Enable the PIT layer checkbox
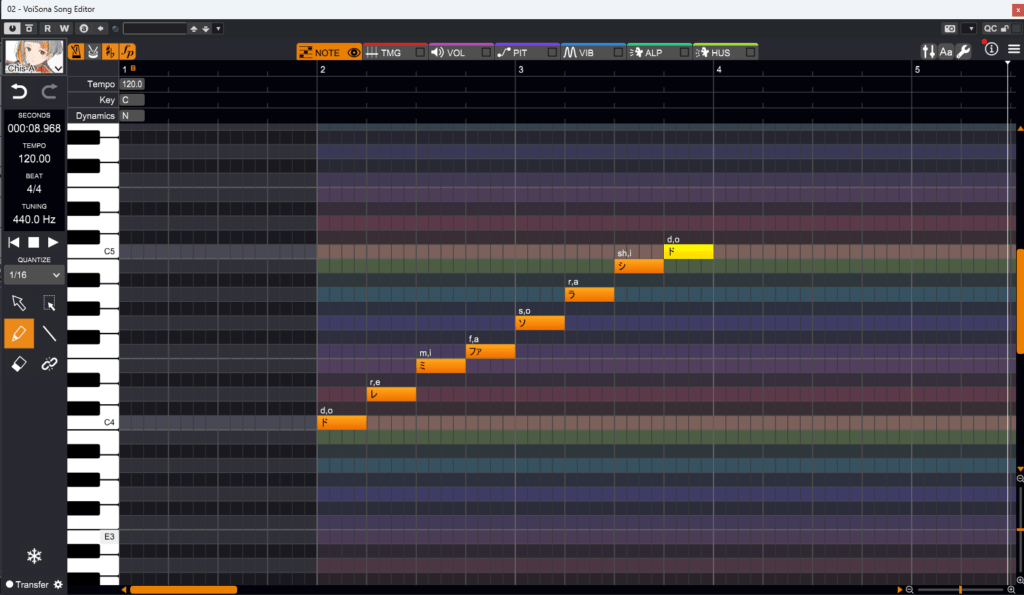 pyautogui.click(x=552, y=52)
